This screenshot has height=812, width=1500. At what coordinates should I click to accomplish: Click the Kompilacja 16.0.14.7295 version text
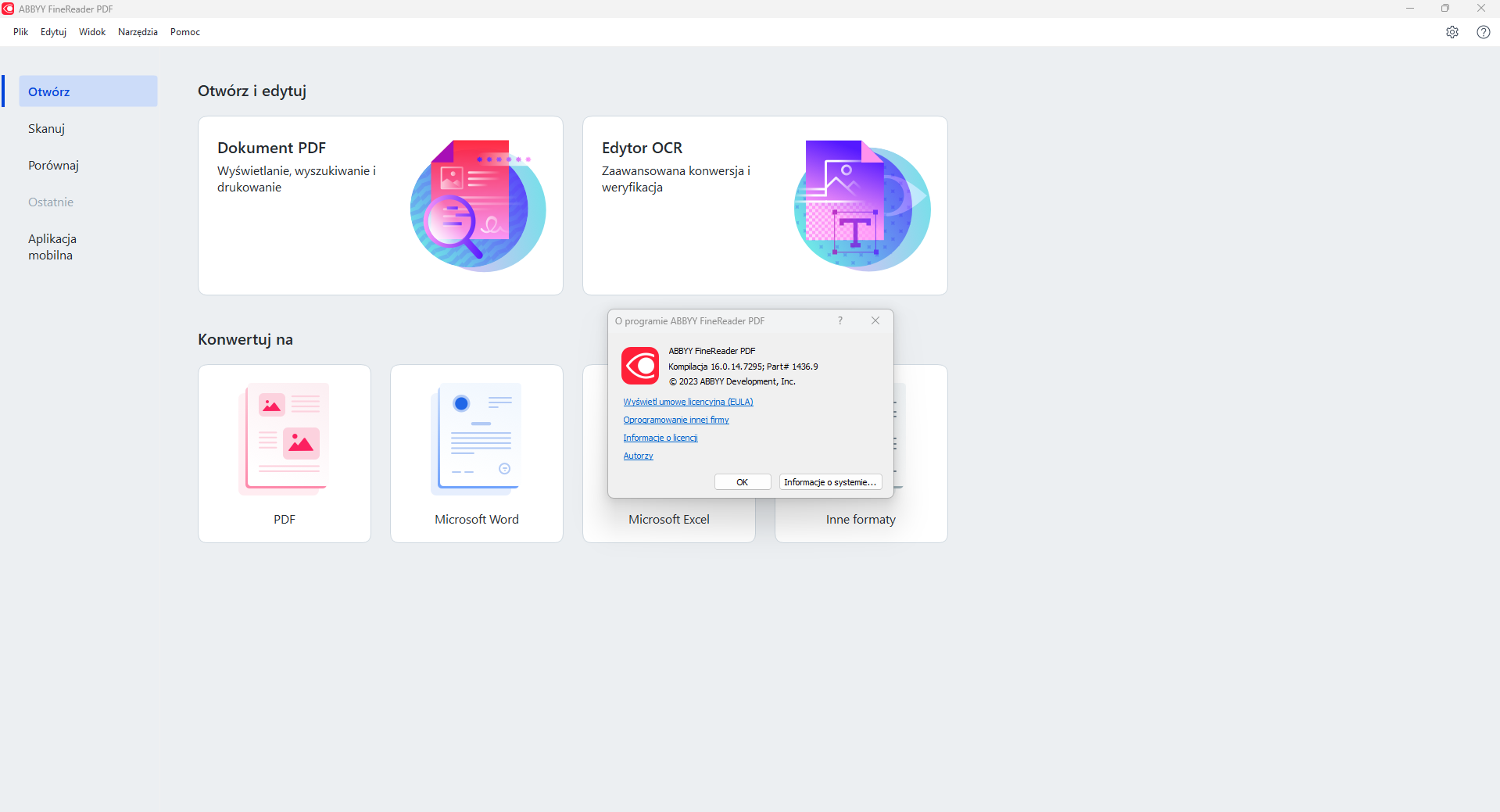coord(743,367)
